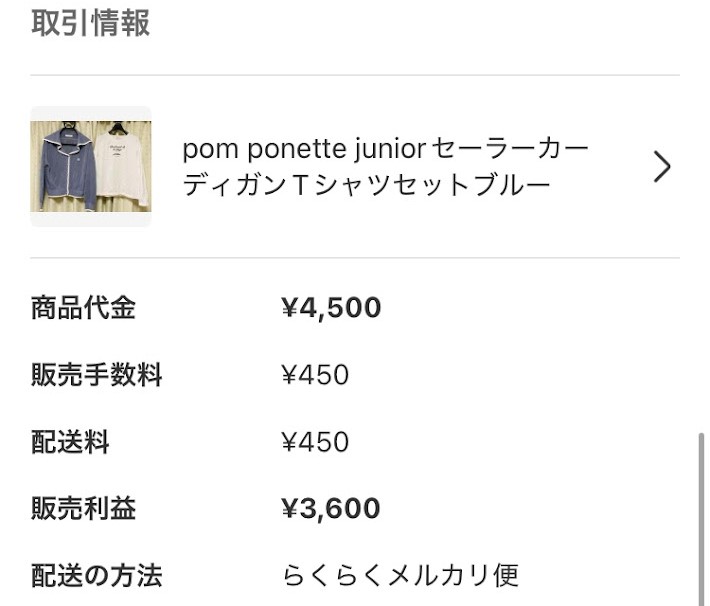Viewport: 710px width, 606px height.
Task: Select the 配送の方法 label
Action: tap(96, 575)
